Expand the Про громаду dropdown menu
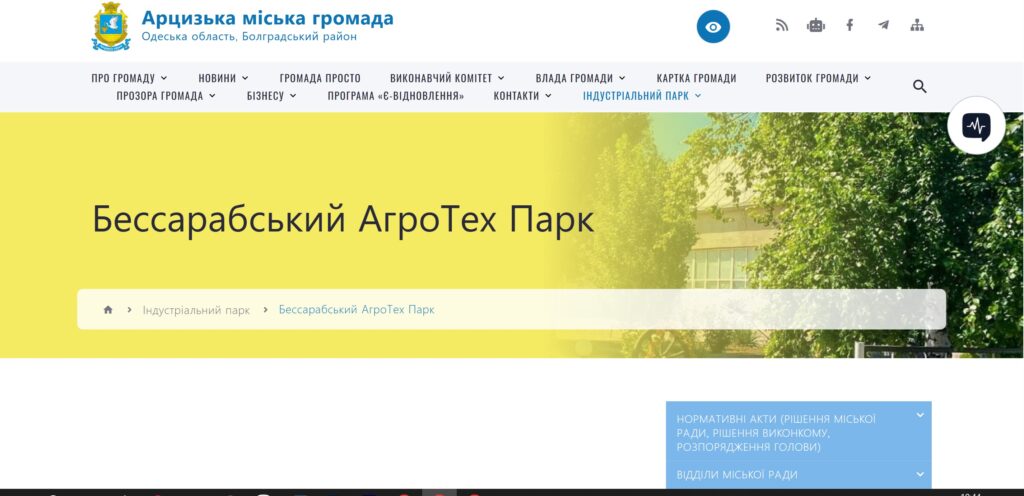Image resolution: width=1024 pixels, height=496 pixels. point(129,78)
